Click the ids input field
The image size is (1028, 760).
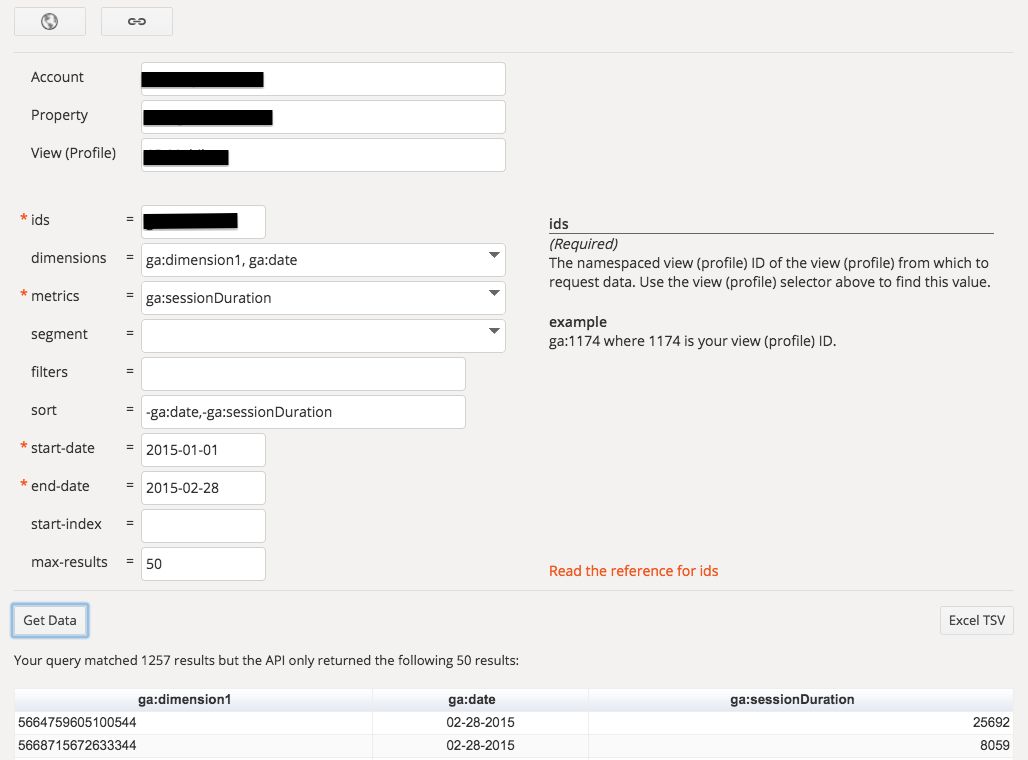203,221
